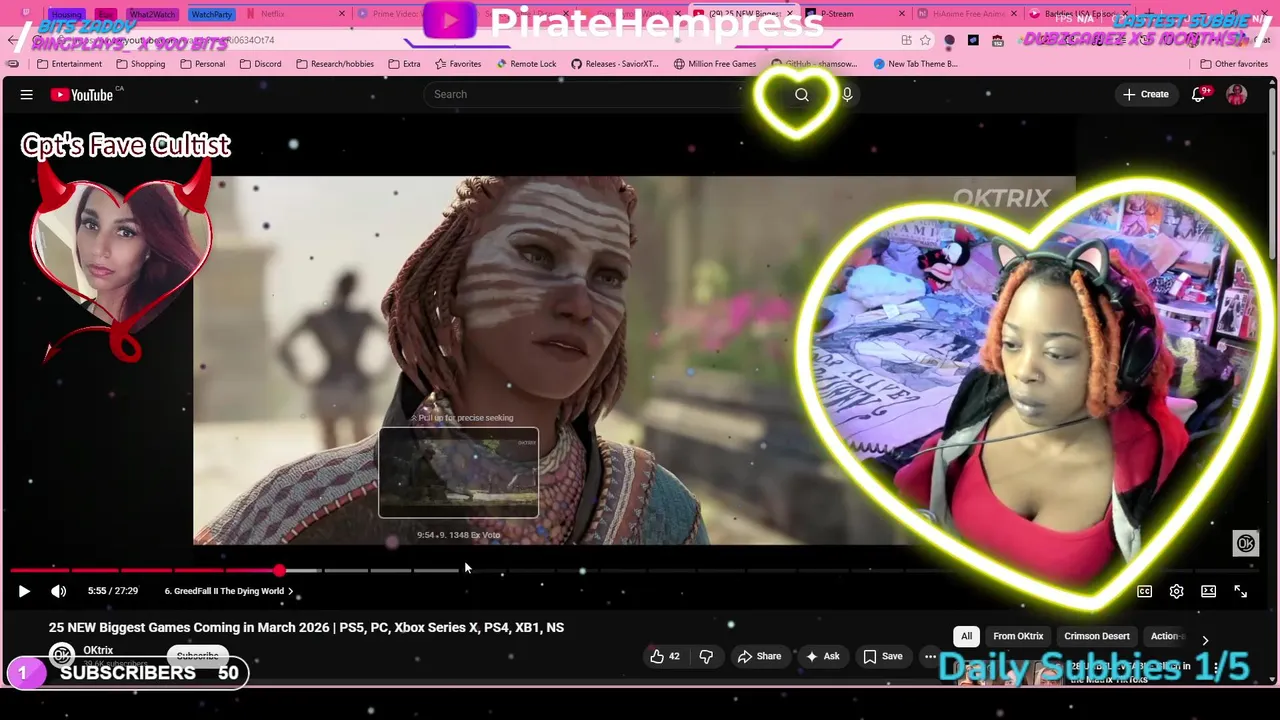The width and height of the screenshot is (1280, 720).
Task: Play the paused video
Action: tap(24, 591)
